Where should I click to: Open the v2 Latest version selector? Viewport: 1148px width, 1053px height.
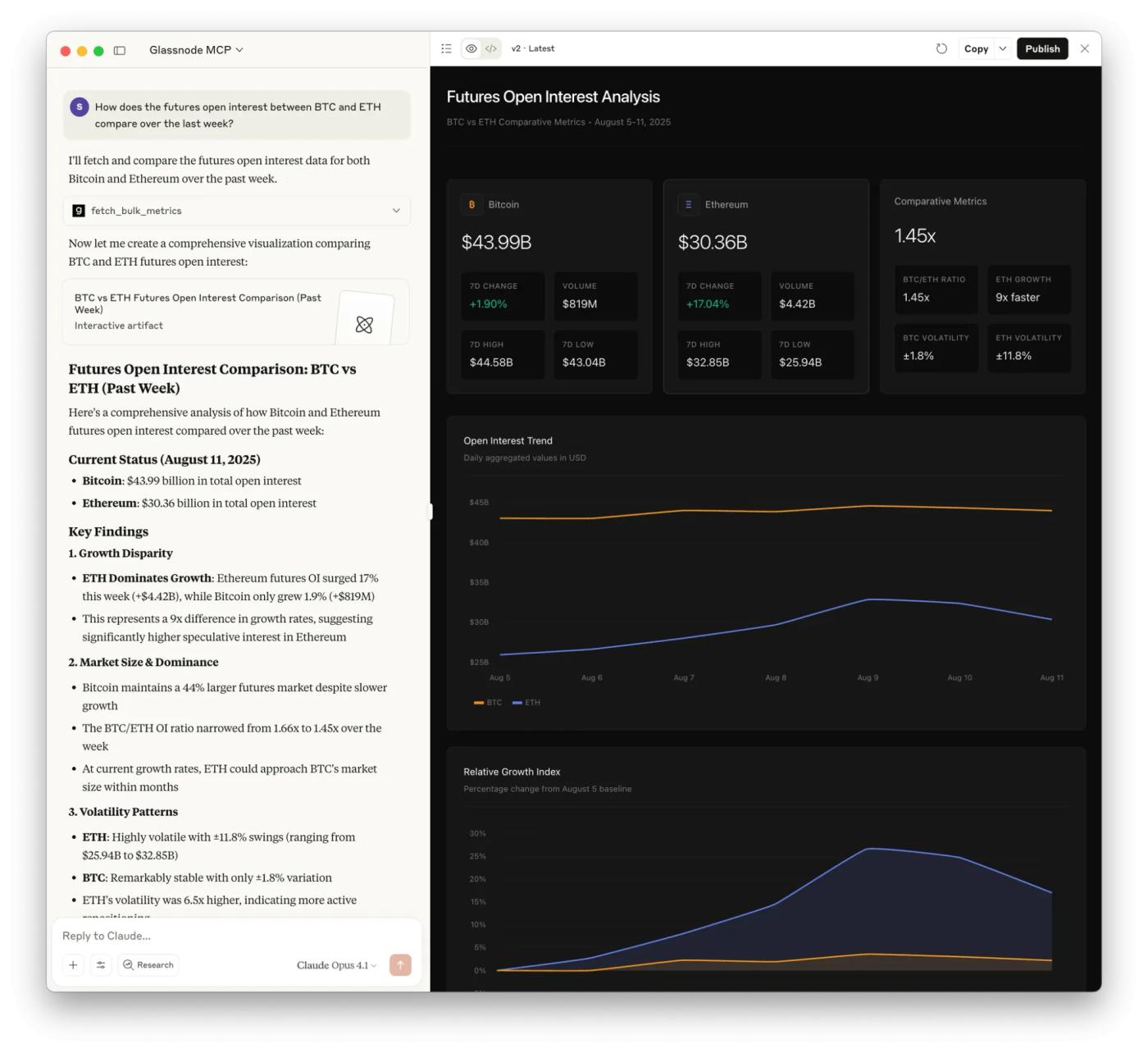[533, 48]
